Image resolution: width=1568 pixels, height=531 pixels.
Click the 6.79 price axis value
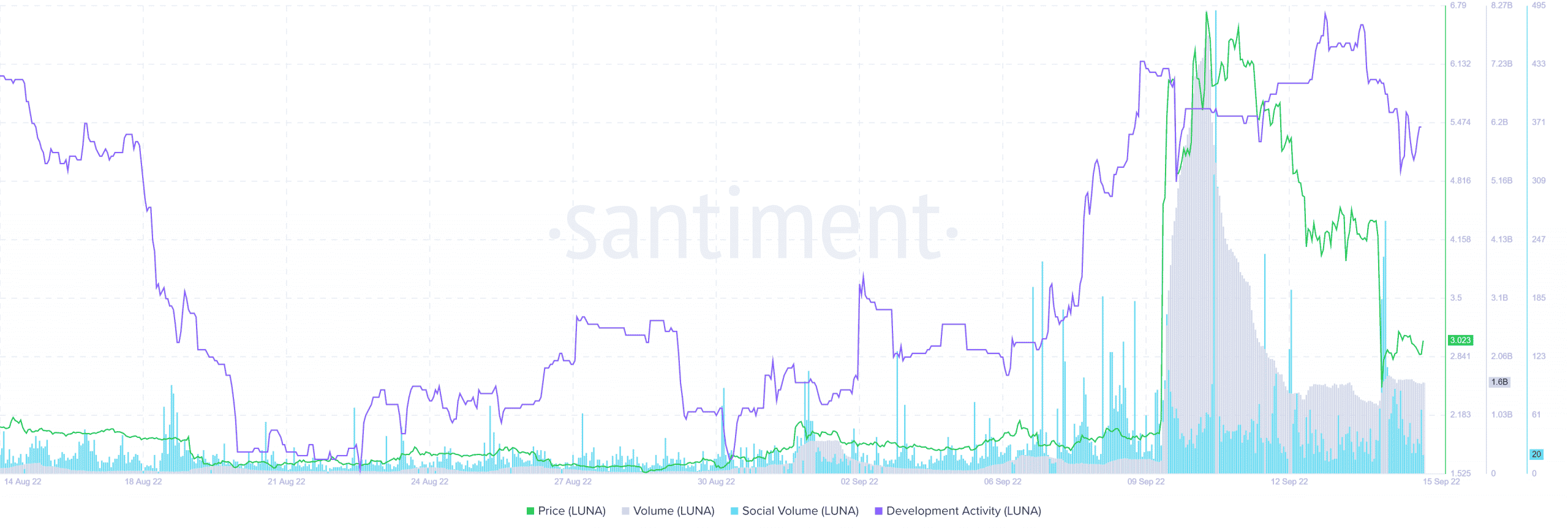click(1458, 5)
